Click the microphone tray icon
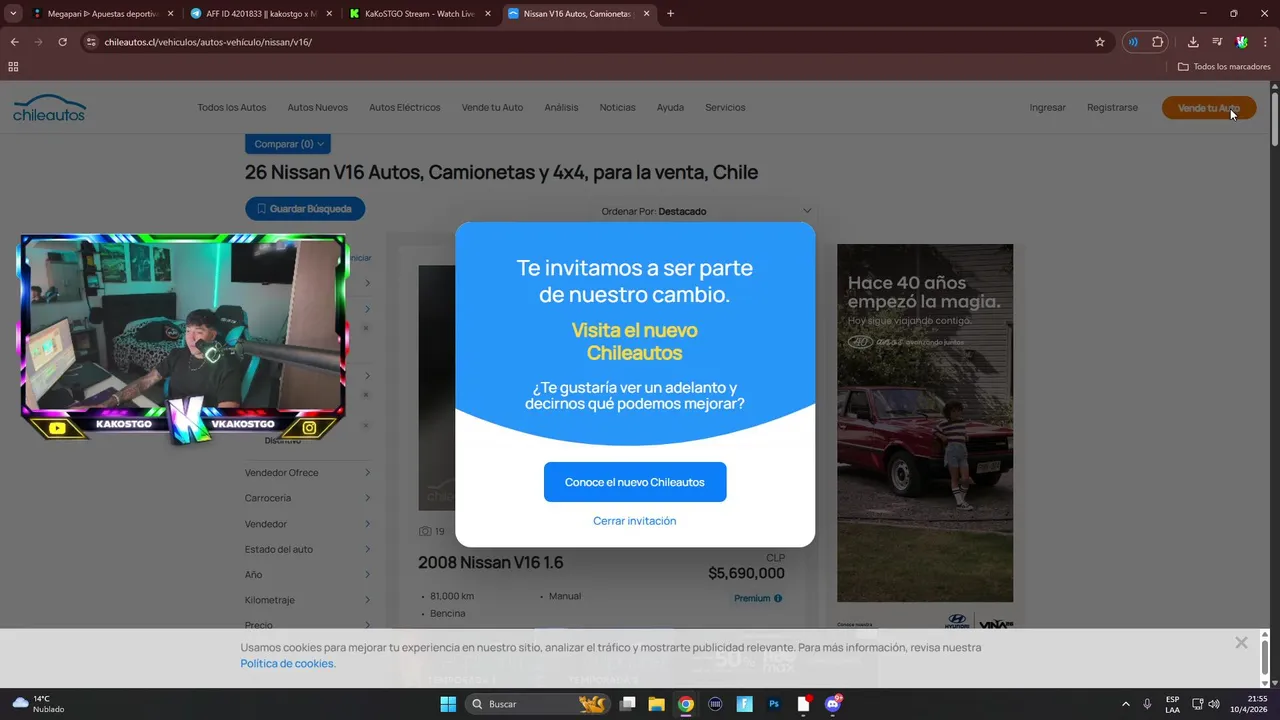Image resolution: width=1280 pixels, height=720 pixels. tap(1147, 704)
